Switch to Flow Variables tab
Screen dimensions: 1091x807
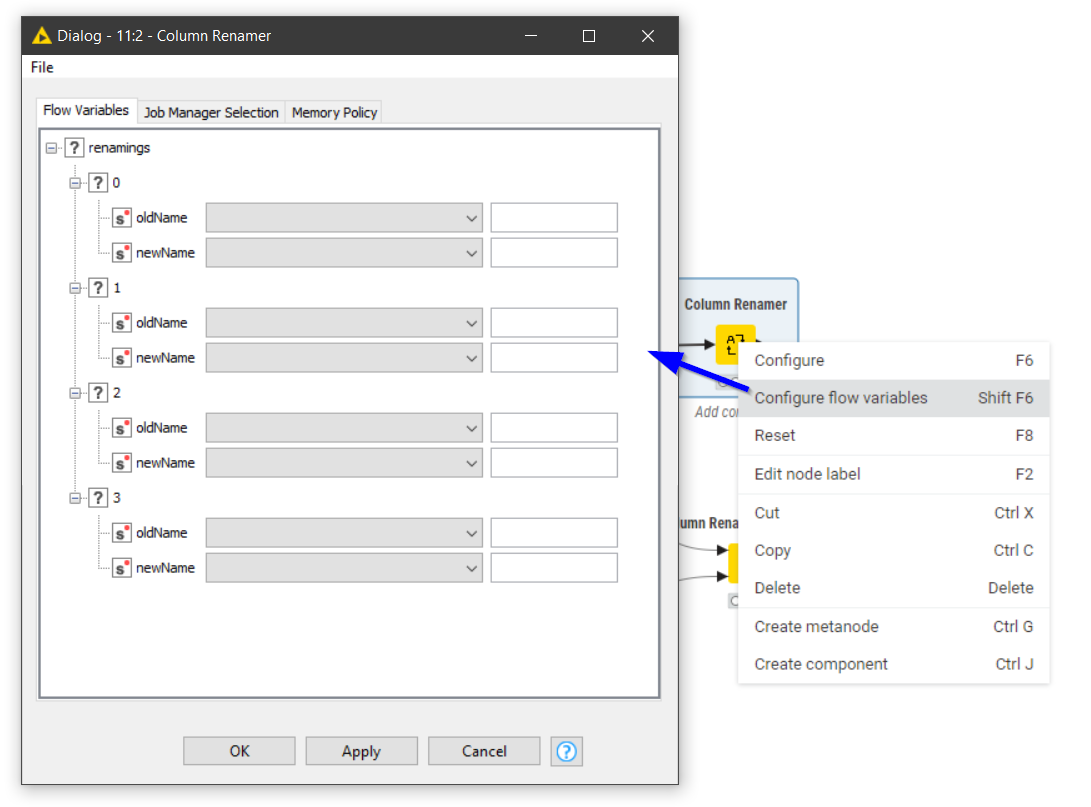coord(86,110)
